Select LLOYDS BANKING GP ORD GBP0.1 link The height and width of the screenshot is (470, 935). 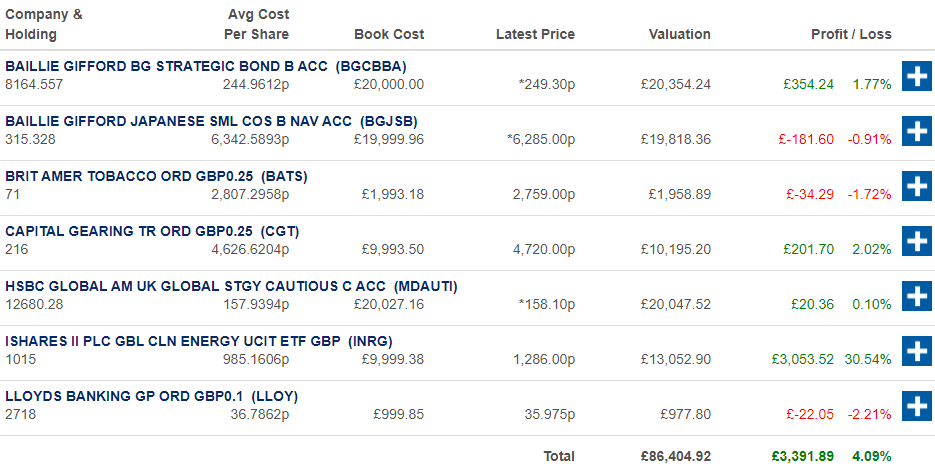151,396
